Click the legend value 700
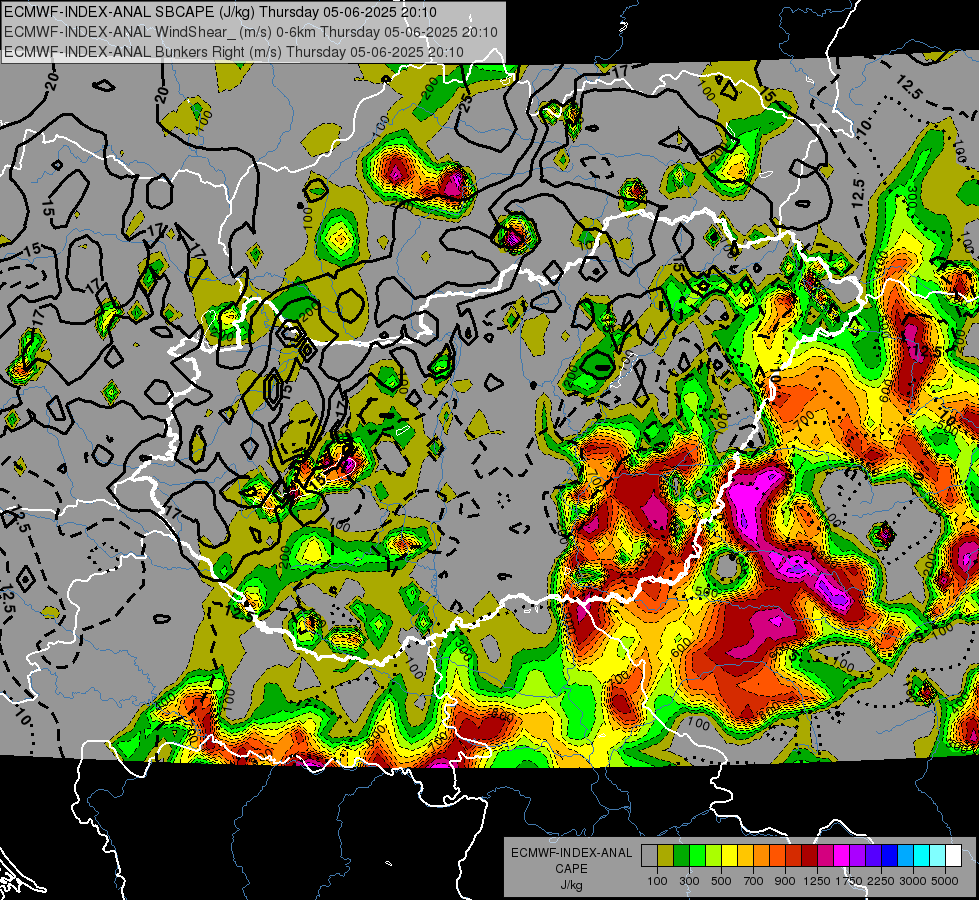Viewport: 979px width, 900px height. coord(754,881)
